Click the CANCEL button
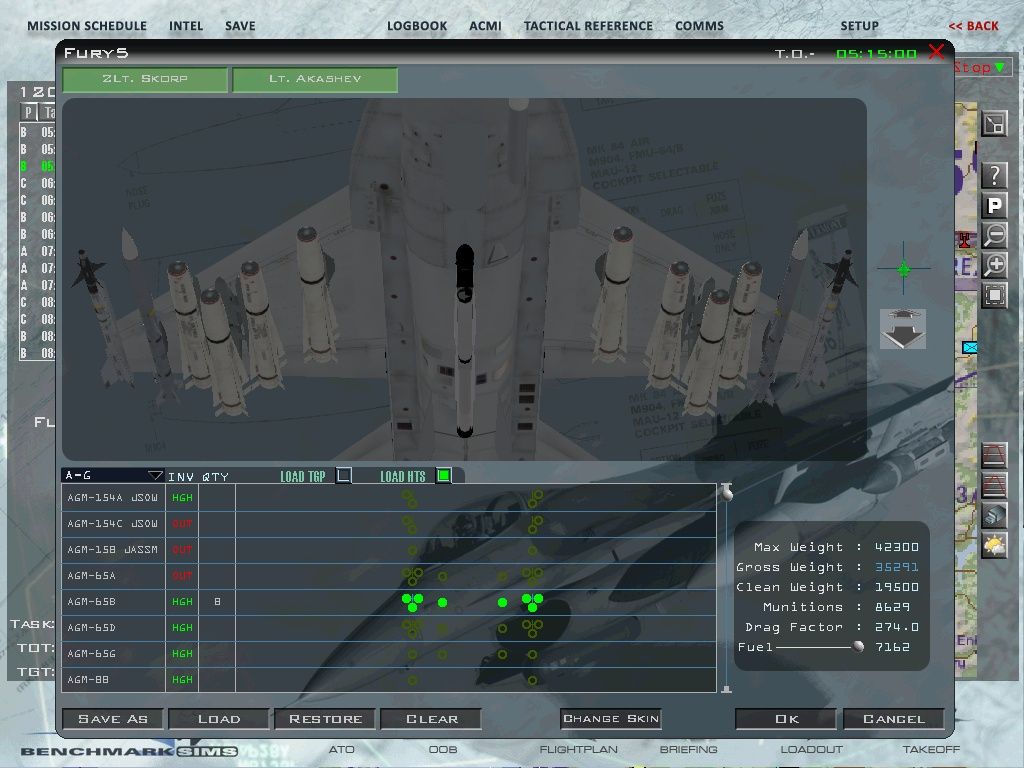This screenshot has height=768, width=1024. pyautogui.click(x=893, y=719)
